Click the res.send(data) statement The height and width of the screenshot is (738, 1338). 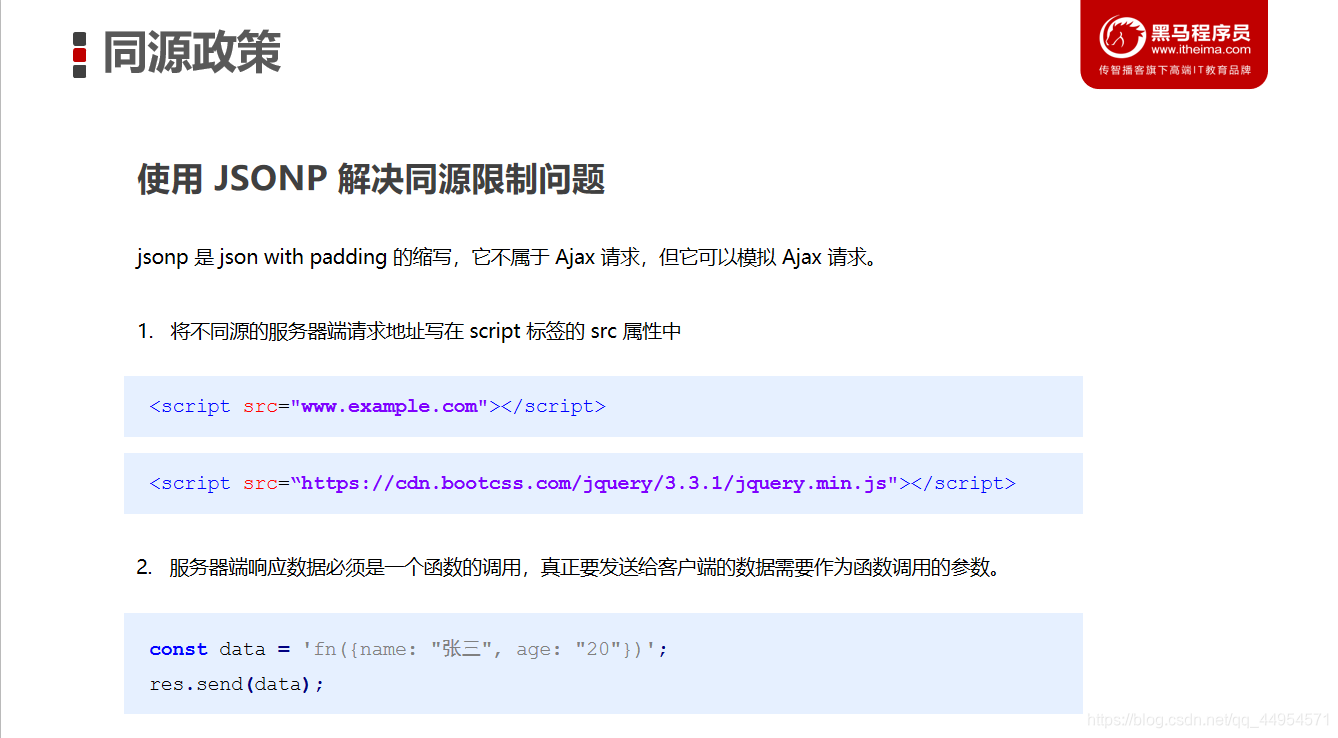pyautogui.click(x=235, y=683)
